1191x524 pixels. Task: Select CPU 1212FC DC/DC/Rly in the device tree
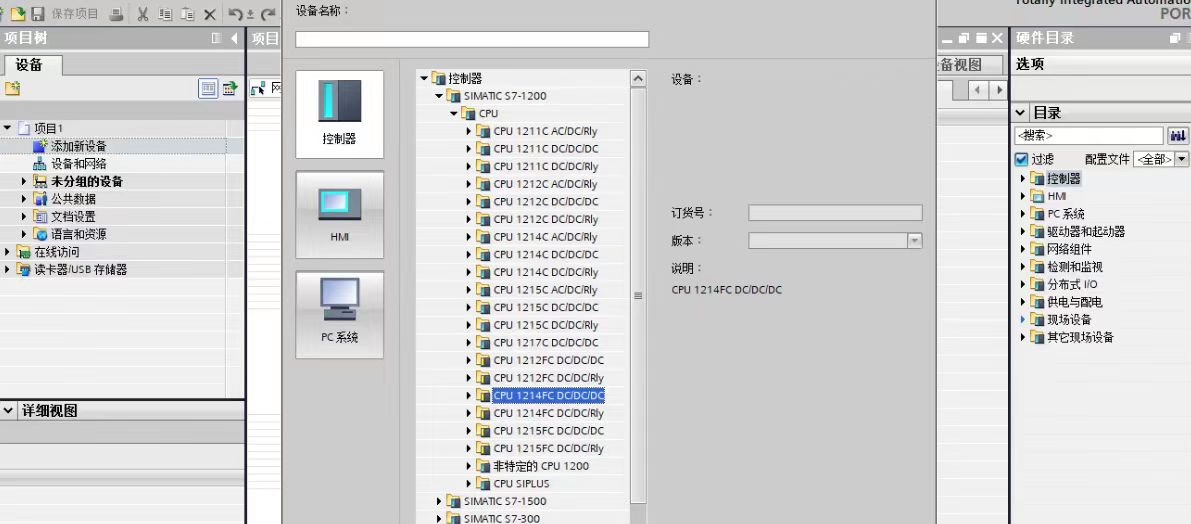[548, 378]
